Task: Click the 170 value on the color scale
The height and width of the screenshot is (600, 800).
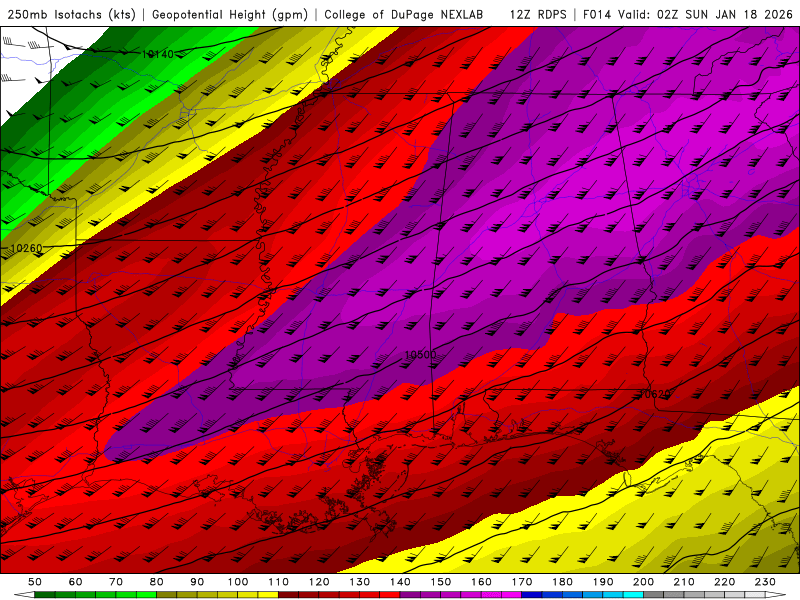Action: pyautogui.click(x=522, y=582)
